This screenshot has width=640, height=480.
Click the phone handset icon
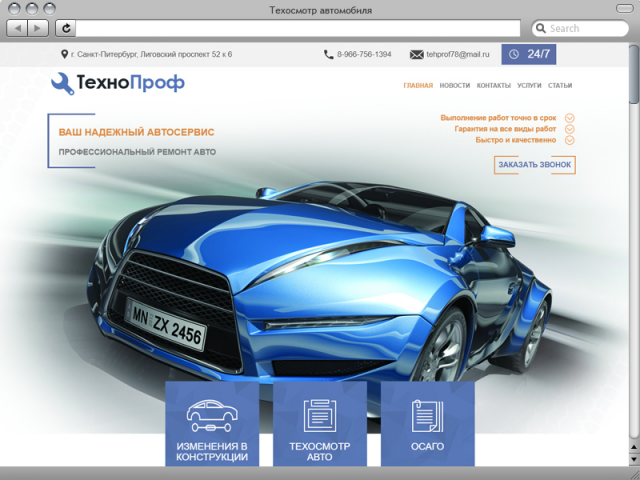pos(329,54)
